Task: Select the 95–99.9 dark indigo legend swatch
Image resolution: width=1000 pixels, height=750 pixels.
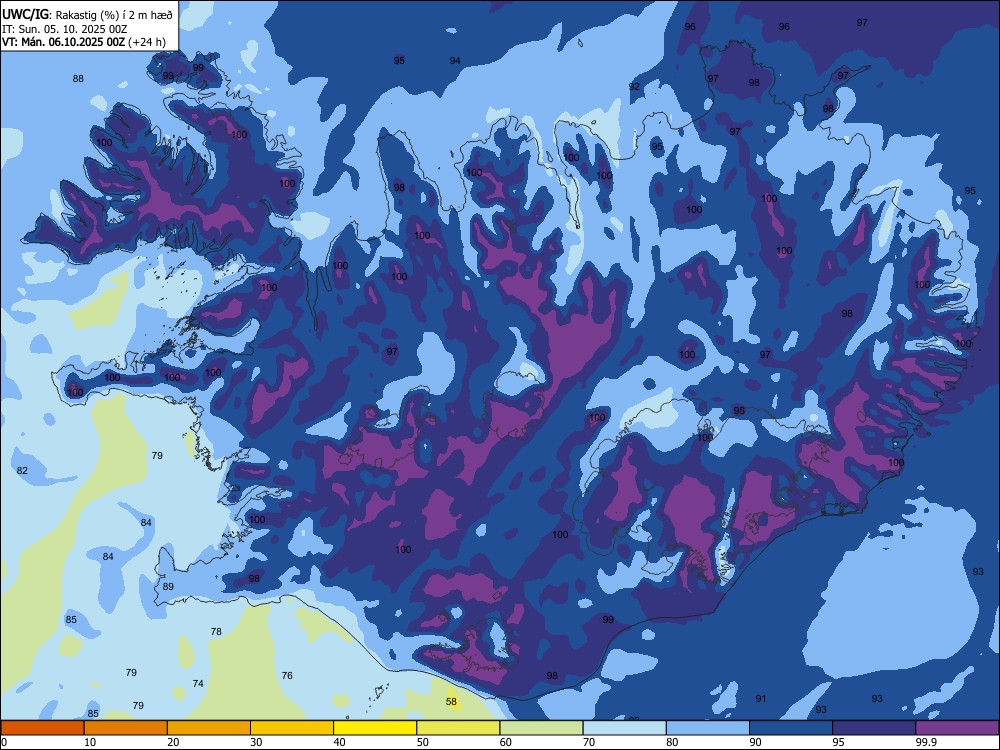Action: point(874,728)
